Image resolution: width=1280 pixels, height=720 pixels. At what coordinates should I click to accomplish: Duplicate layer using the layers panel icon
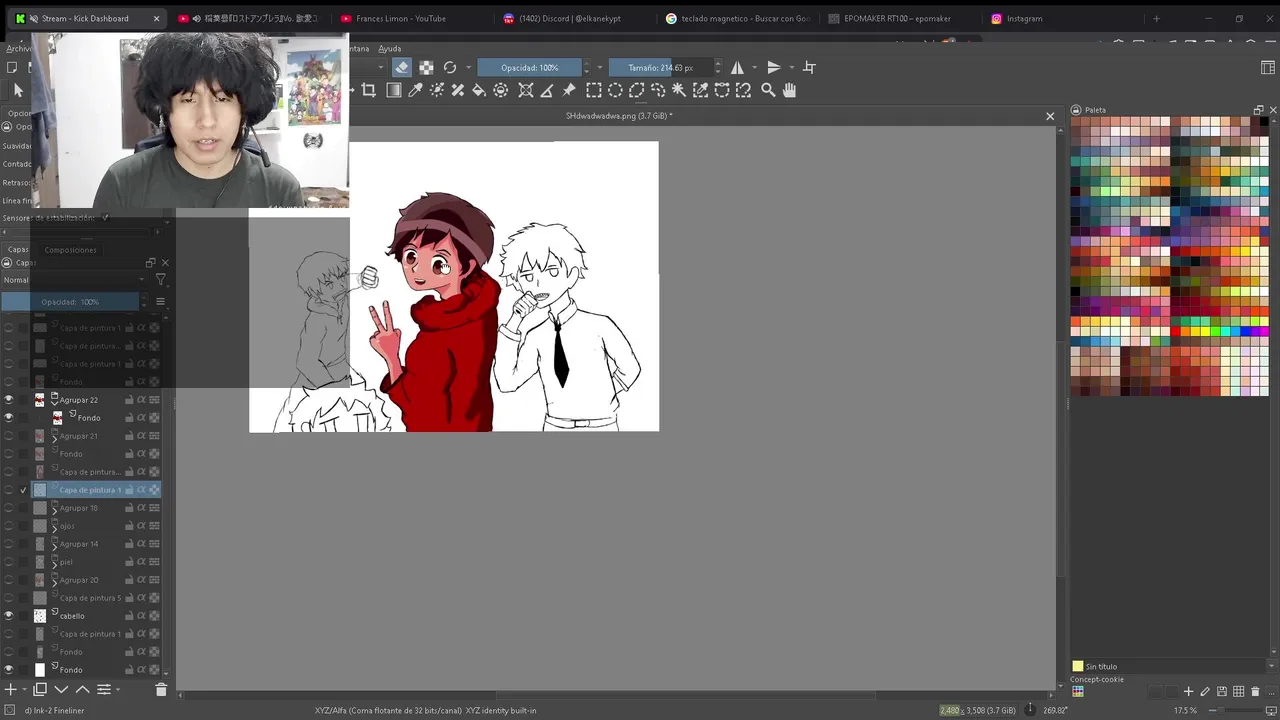[40, 689]
